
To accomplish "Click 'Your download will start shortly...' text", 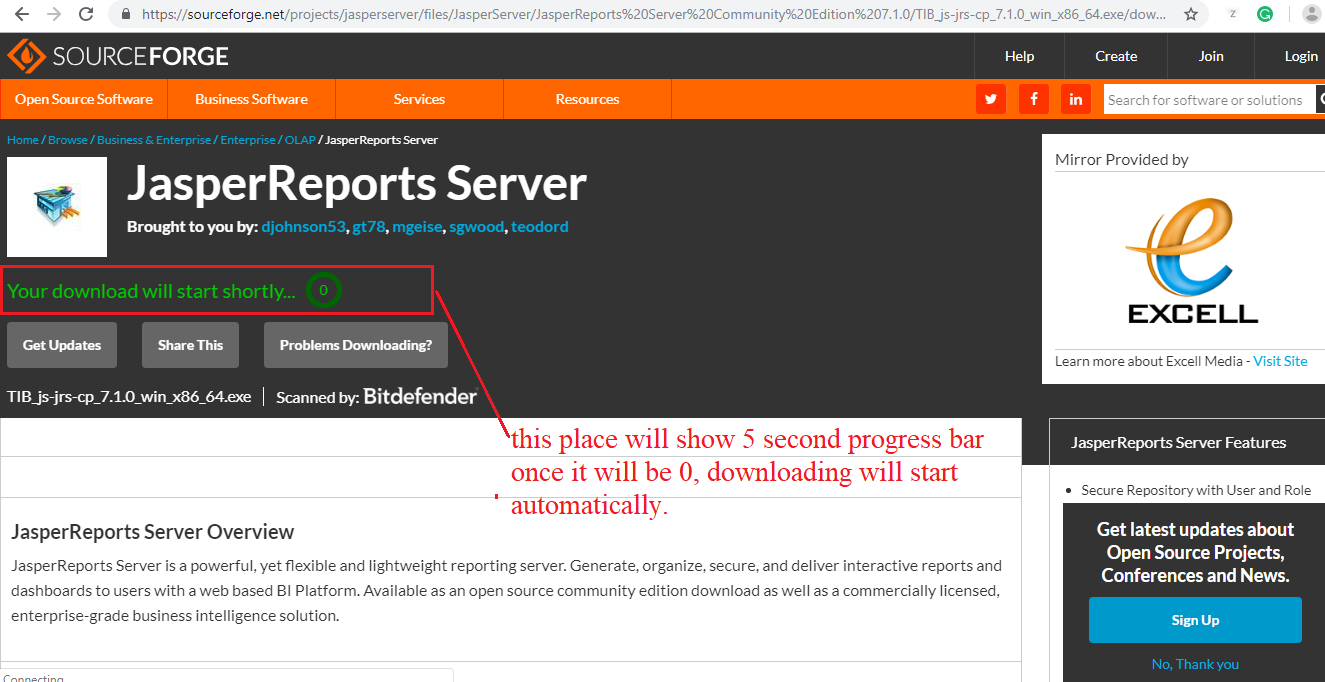I will (151, 292).
